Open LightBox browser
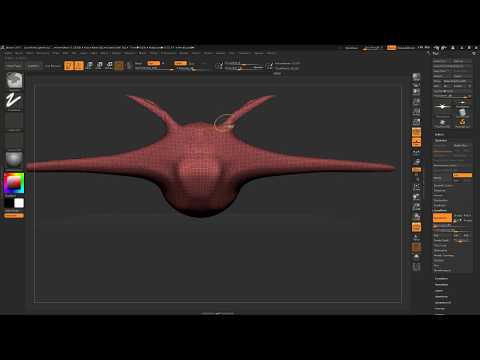 (x=33, y=66)
